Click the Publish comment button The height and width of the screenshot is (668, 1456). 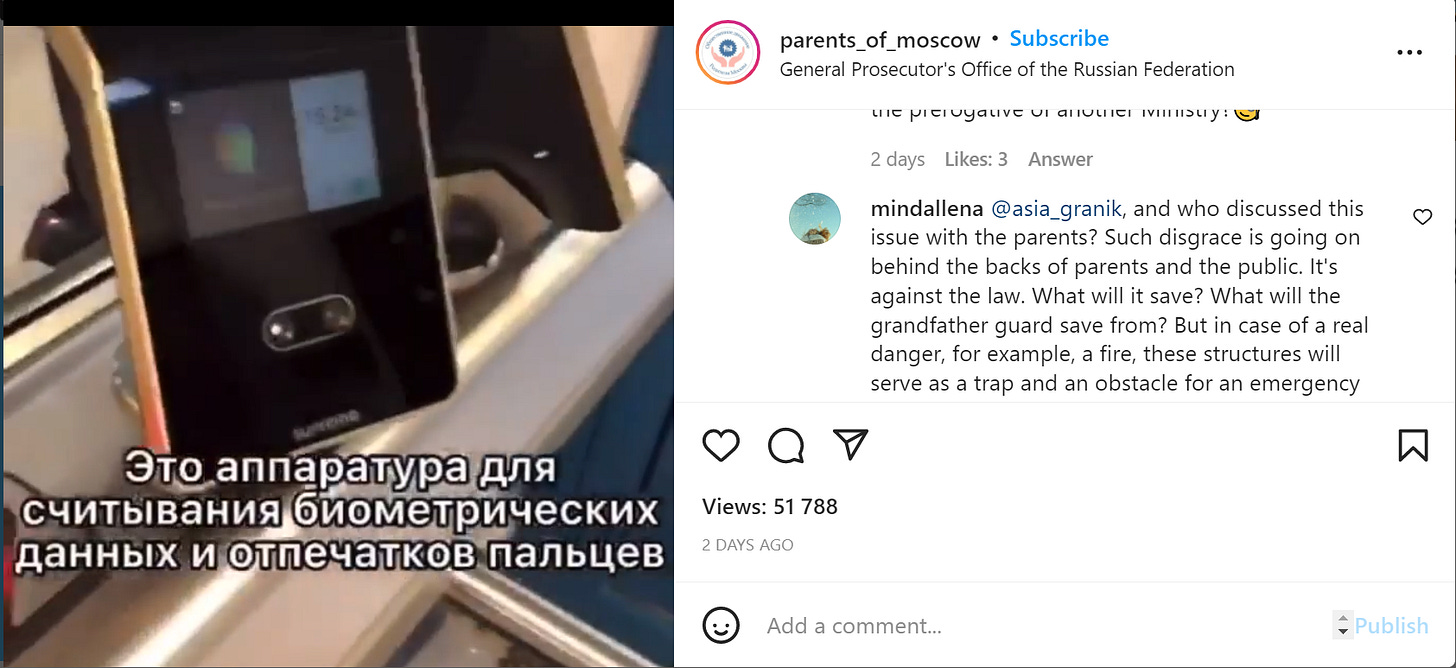pos(1392,626)
